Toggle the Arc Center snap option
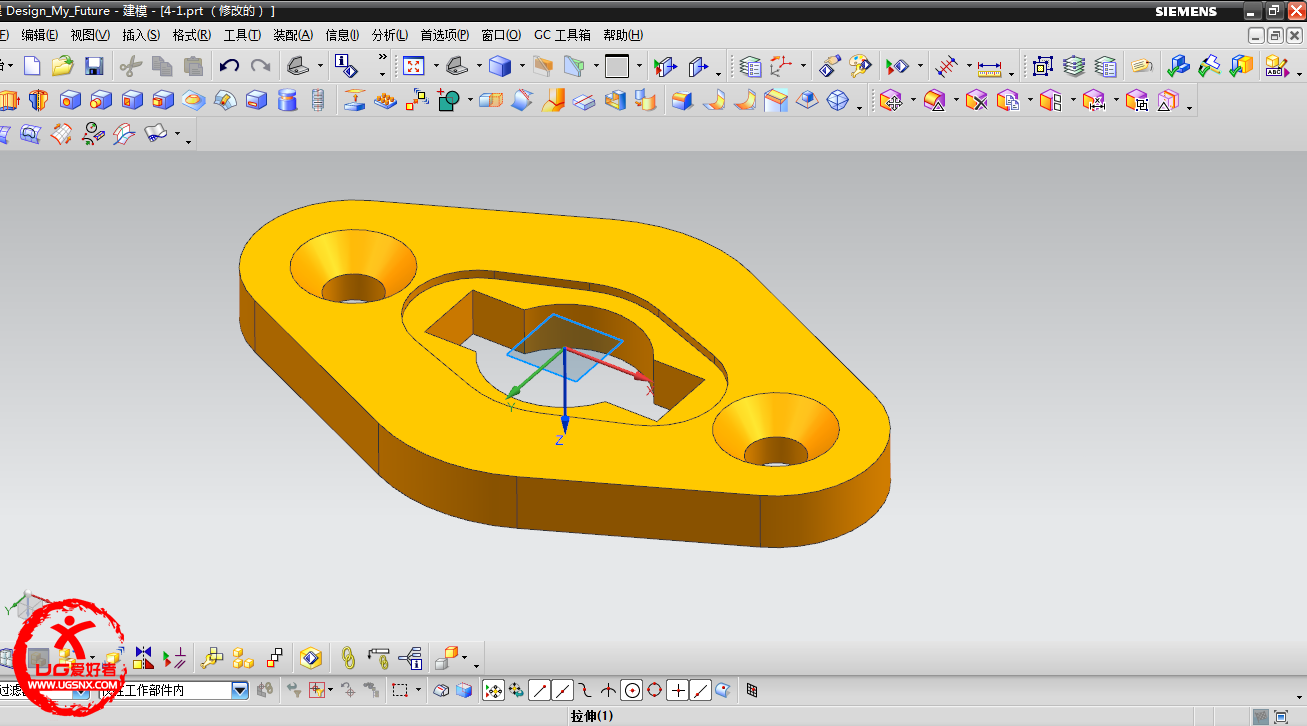Viewport: 1307px width, 726px height. click(631, 690)
